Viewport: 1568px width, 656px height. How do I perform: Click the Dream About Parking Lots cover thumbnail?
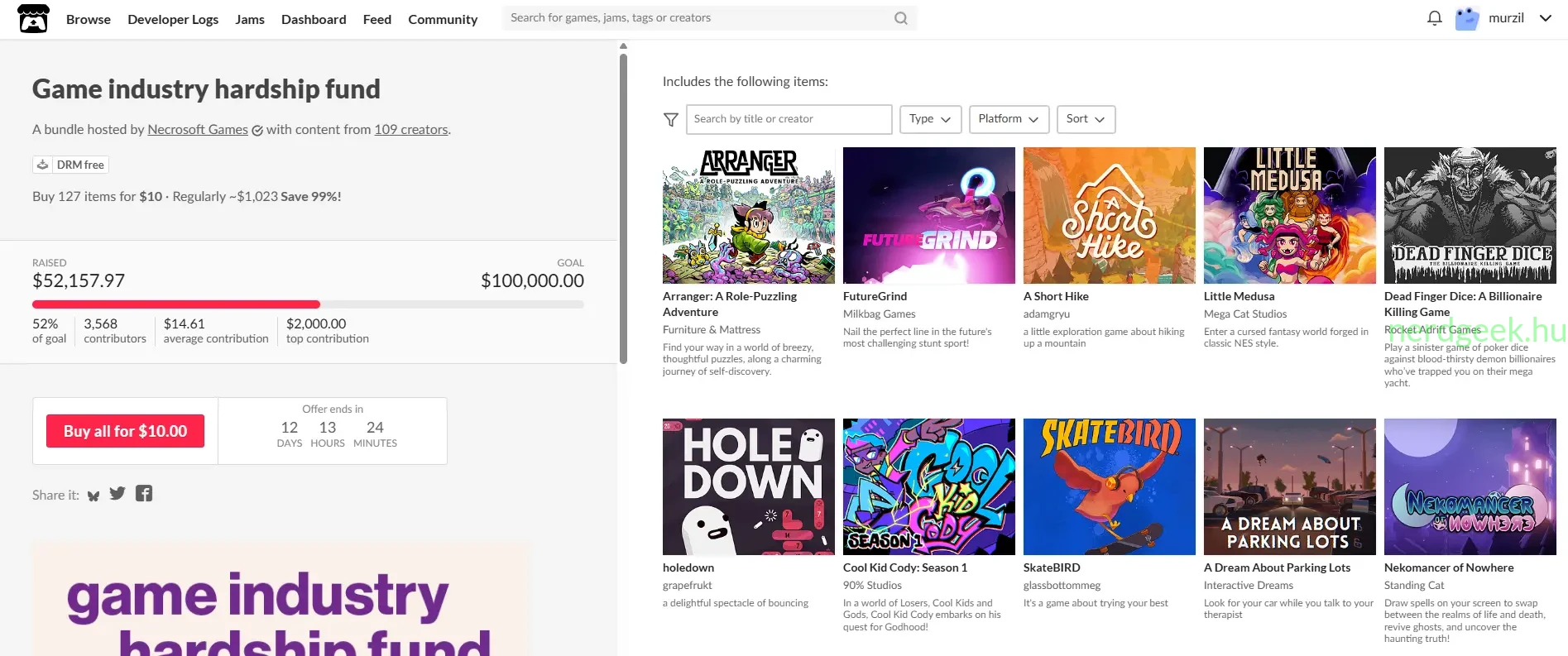click(1290, 486)
